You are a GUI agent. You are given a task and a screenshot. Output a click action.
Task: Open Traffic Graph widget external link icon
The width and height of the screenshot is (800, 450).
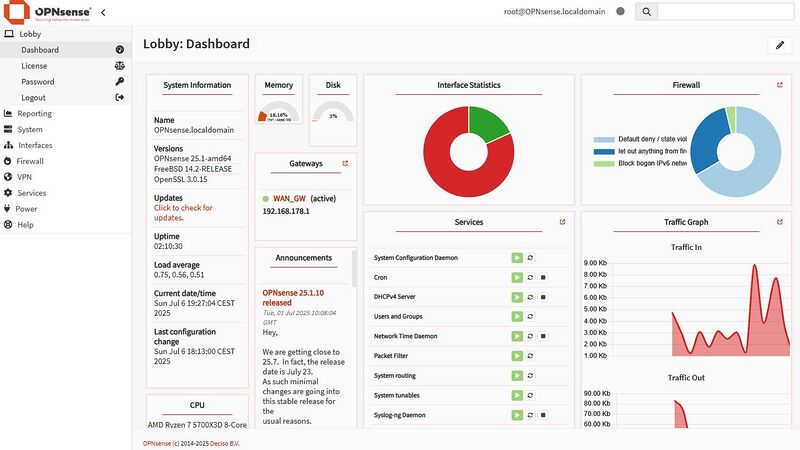point(780,222)
